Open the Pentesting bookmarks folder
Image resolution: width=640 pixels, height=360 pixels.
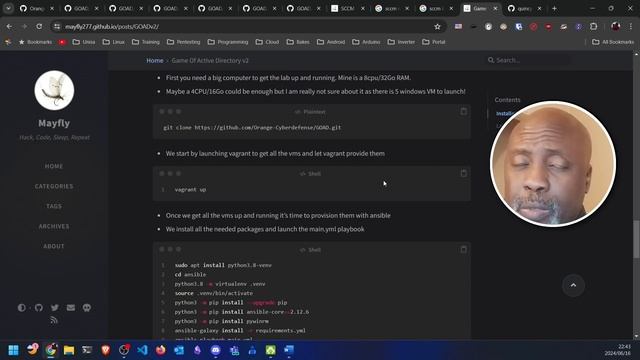coord(183,42)
